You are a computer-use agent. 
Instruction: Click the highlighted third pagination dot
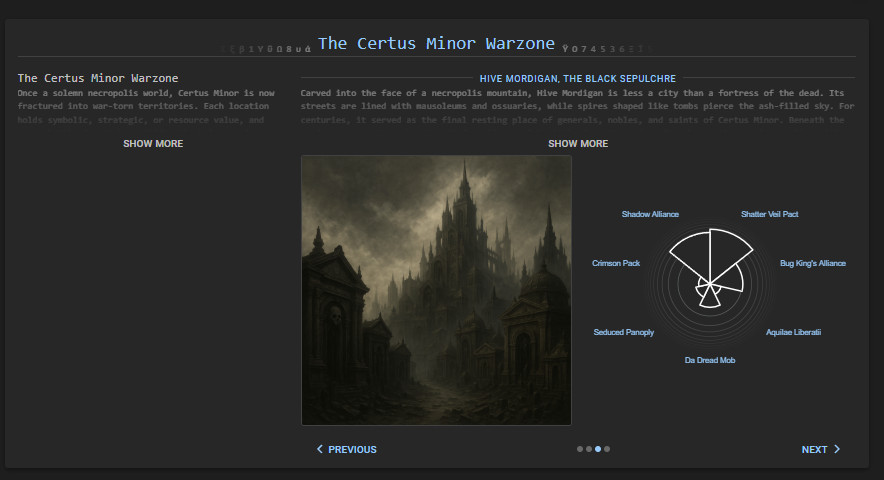[598, 449]
